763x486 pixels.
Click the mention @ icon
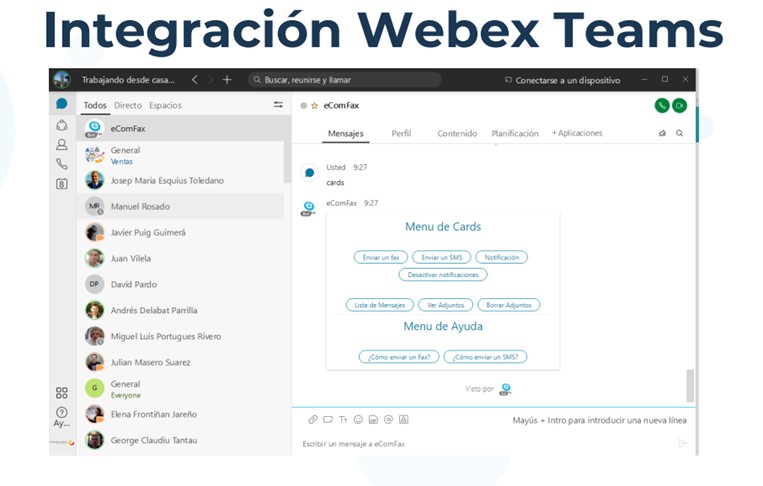(388, 419)
